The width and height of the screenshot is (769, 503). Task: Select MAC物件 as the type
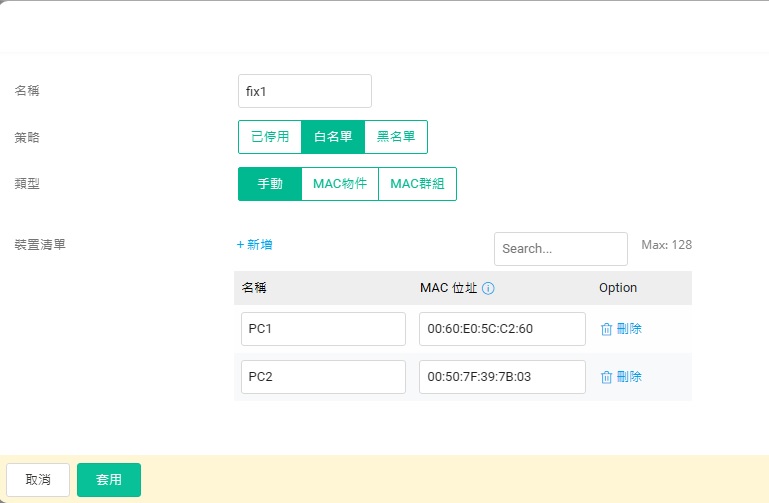coord(340,184)
